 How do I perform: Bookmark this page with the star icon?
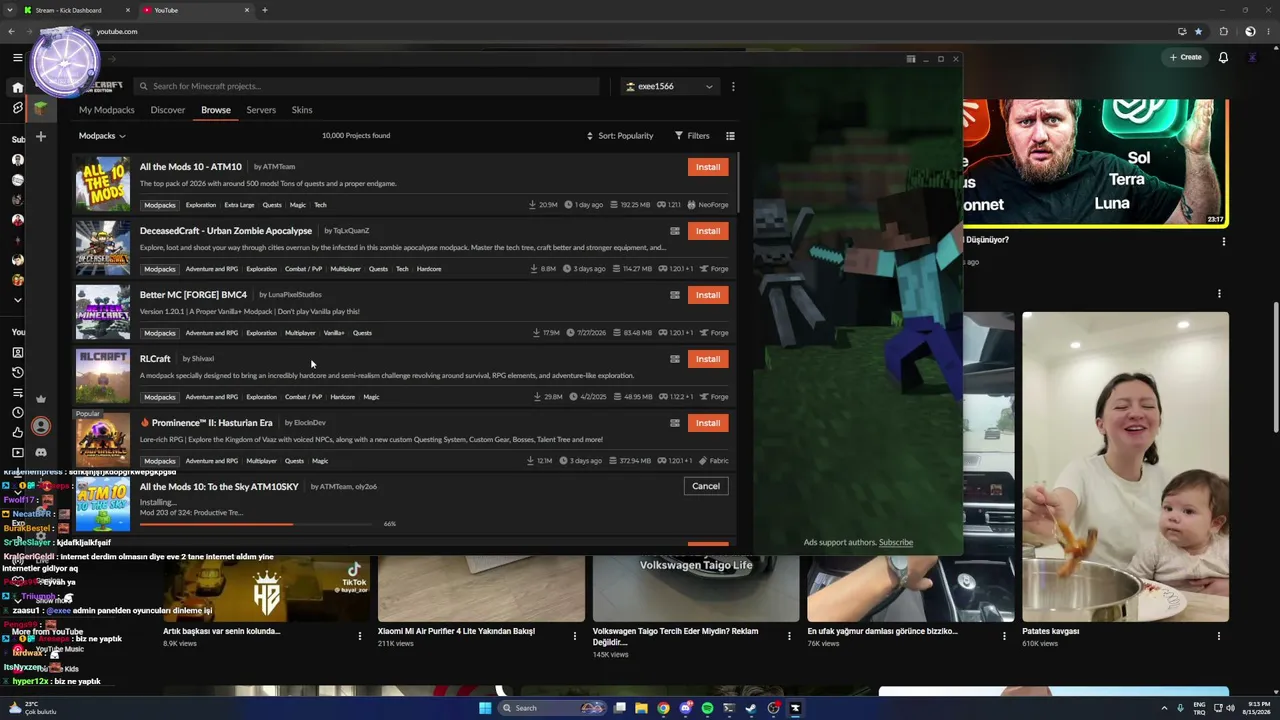[x=1198, y=31]
